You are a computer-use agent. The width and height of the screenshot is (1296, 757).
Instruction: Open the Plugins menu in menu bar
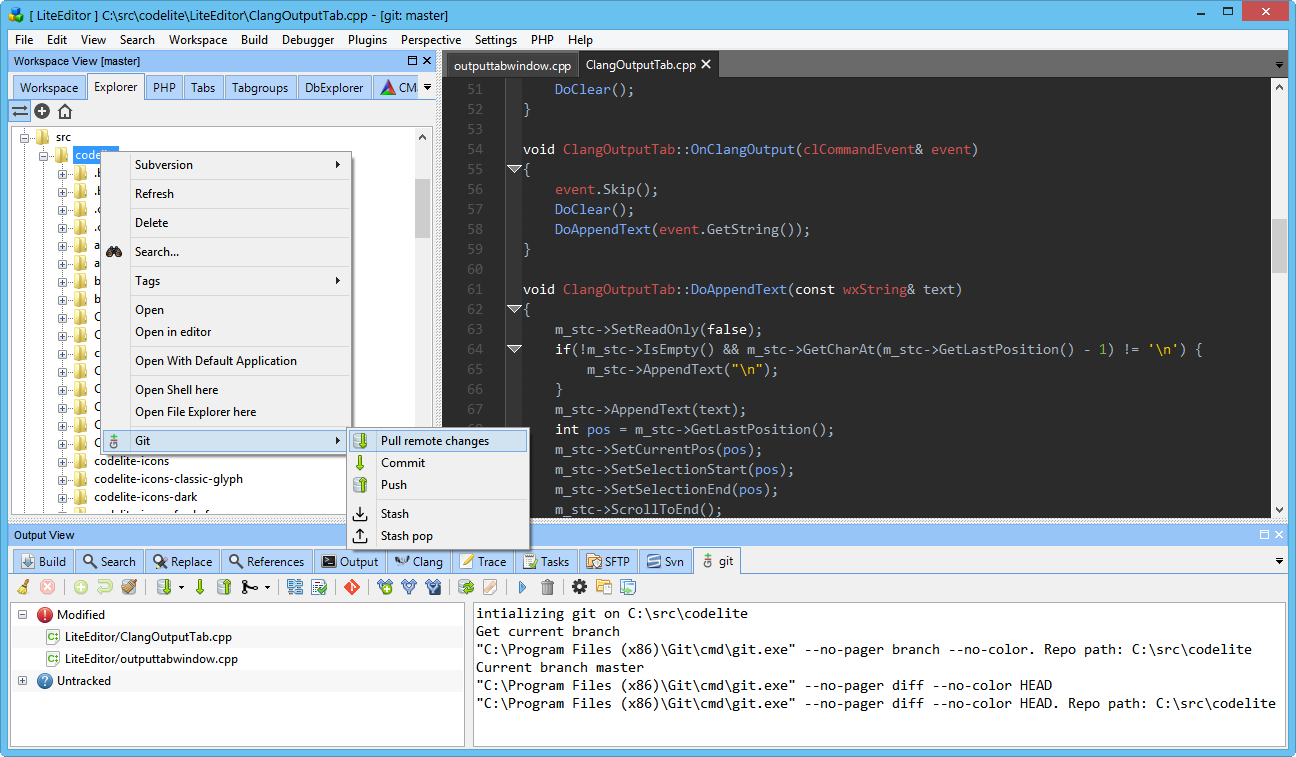367,40
